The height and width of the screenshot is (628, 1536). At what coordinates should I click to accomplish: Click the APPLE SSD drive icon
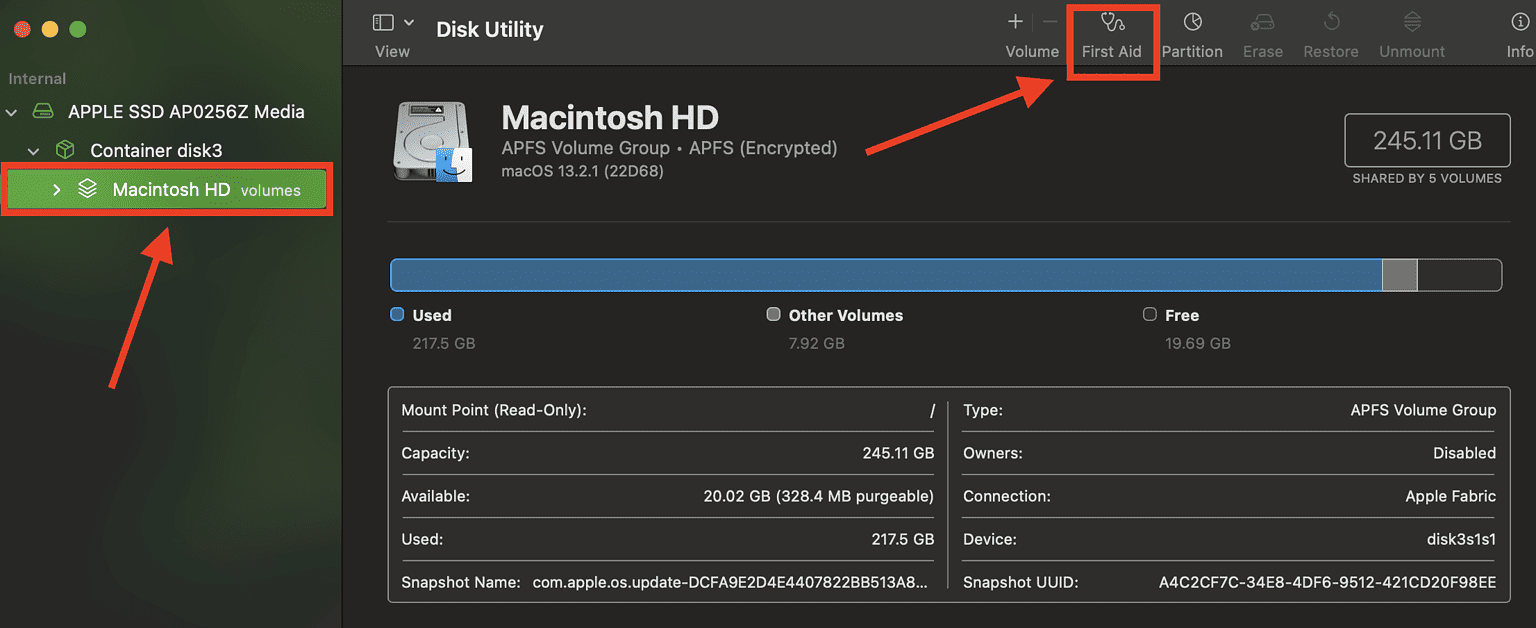(42, 111)
